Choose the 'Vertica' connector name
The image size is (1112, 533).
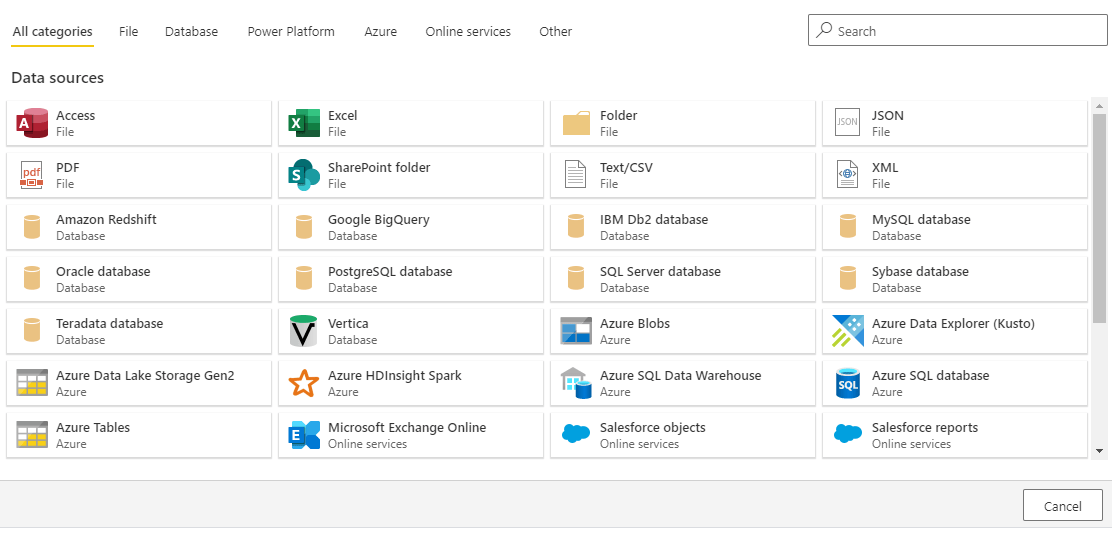348,323
